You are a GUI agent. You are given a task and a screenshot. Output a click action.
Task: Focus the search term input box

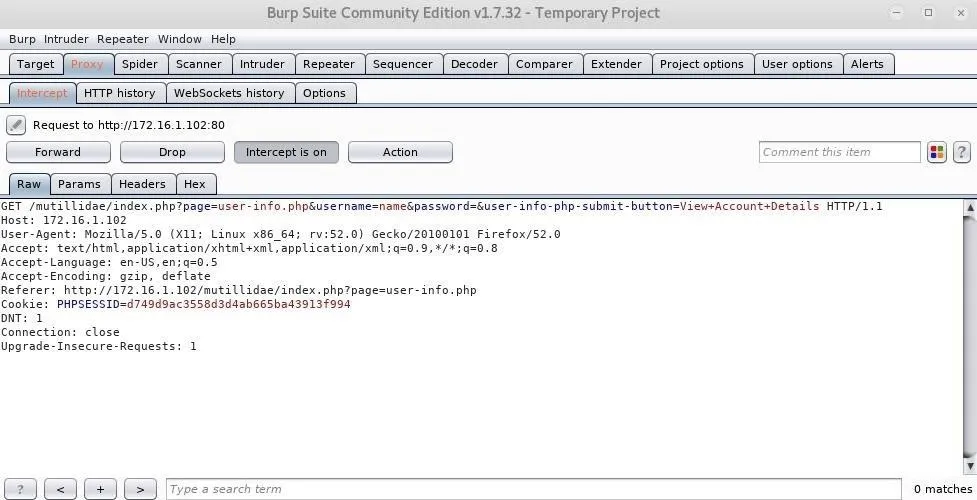(x=534, y=489)
